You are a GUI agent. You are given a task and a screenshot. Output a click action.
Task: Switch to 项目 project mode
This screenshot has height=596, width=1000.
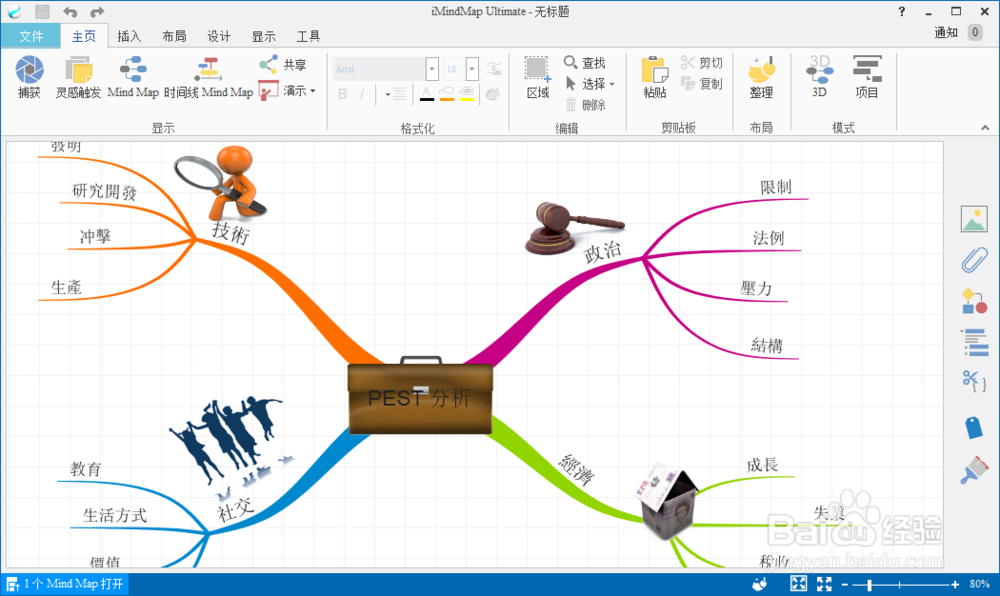[867, 76]
